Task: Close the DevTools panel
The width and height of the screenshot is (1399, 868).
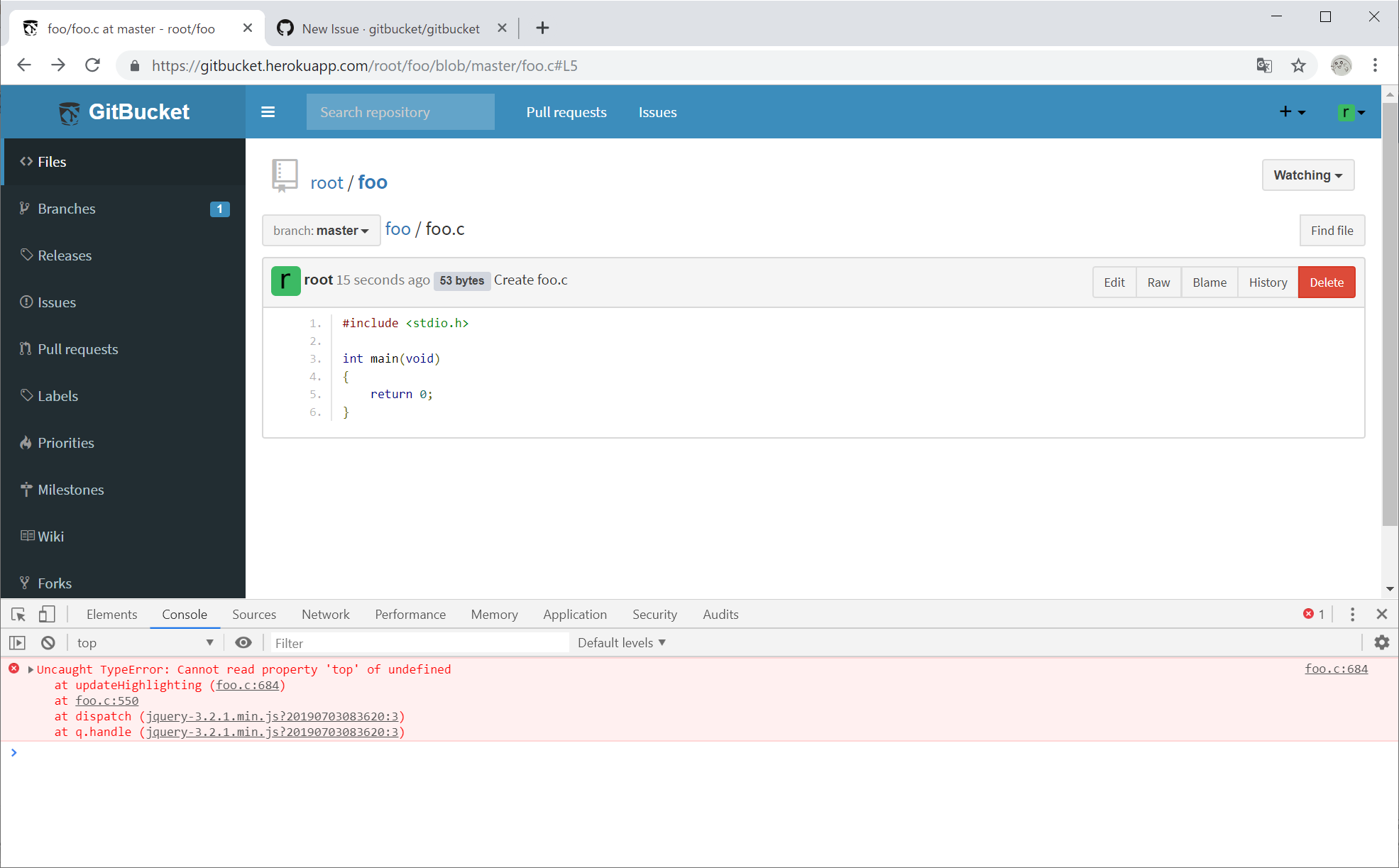Action: coord(1381,615)
